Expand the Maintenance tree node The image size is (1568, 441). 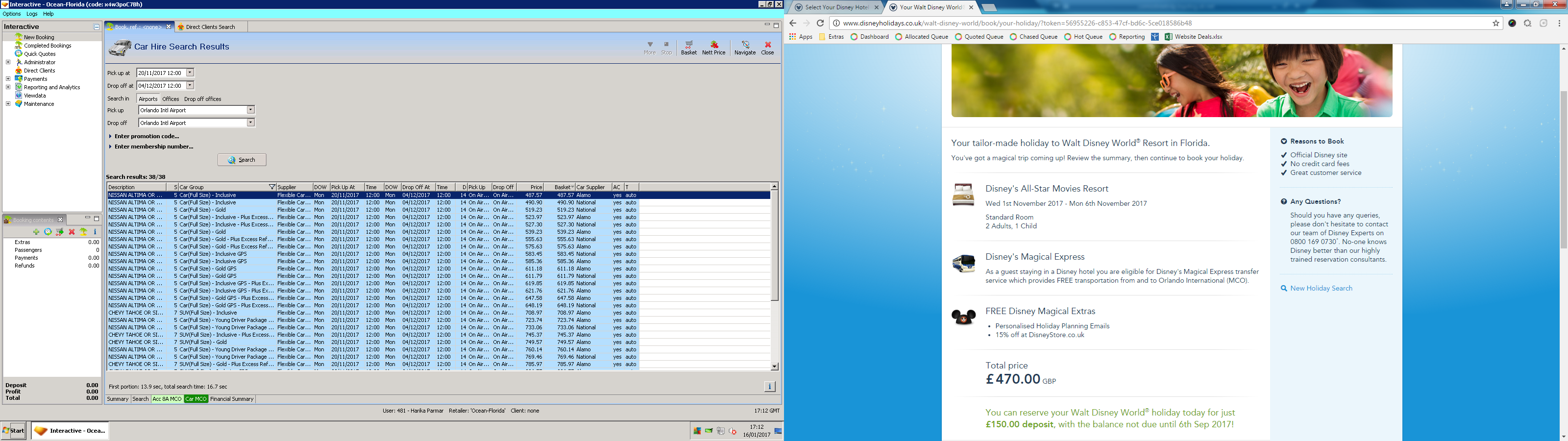(x=8, y=103)
